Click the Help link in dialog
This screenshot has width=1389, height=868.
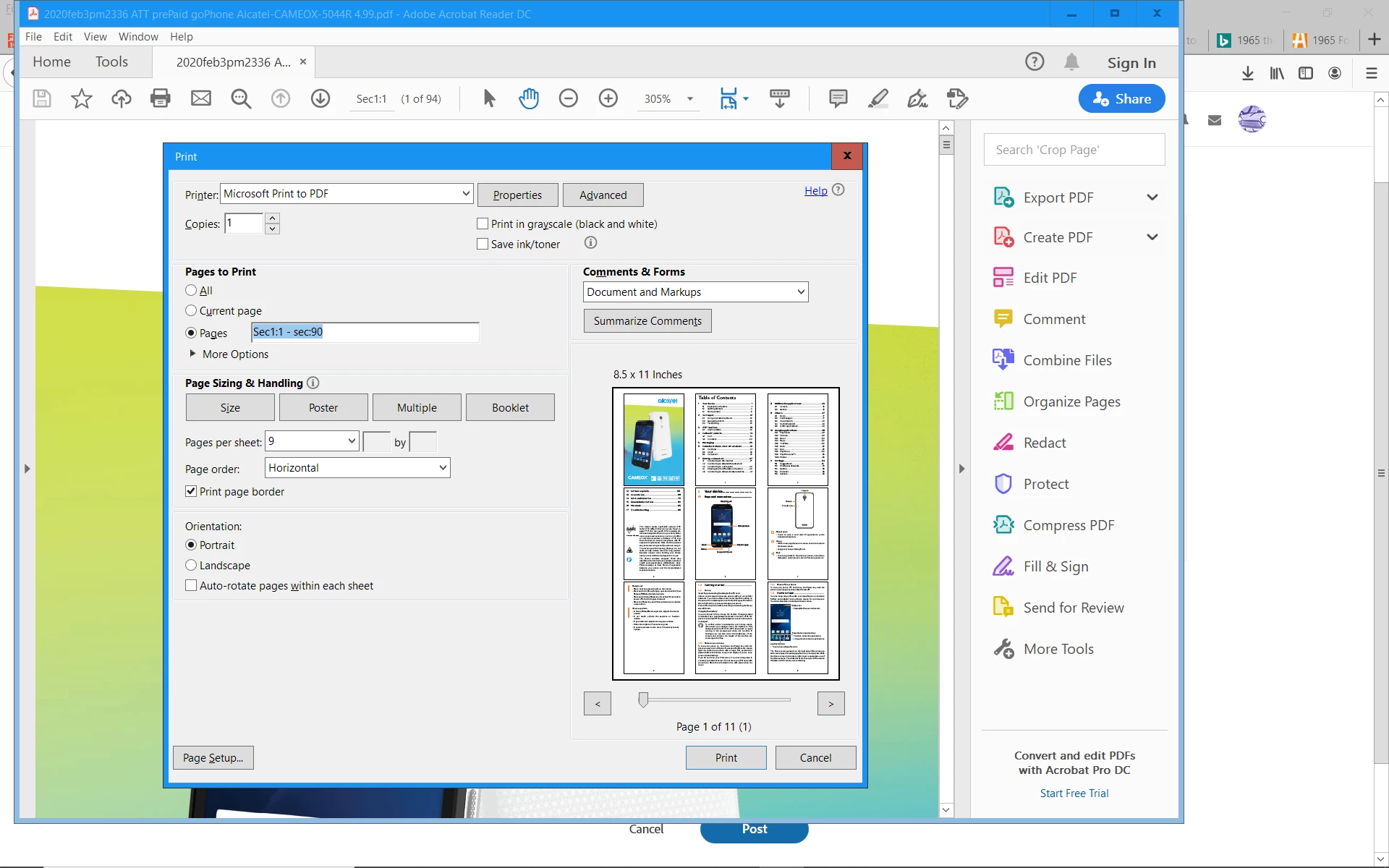(815, 191)
